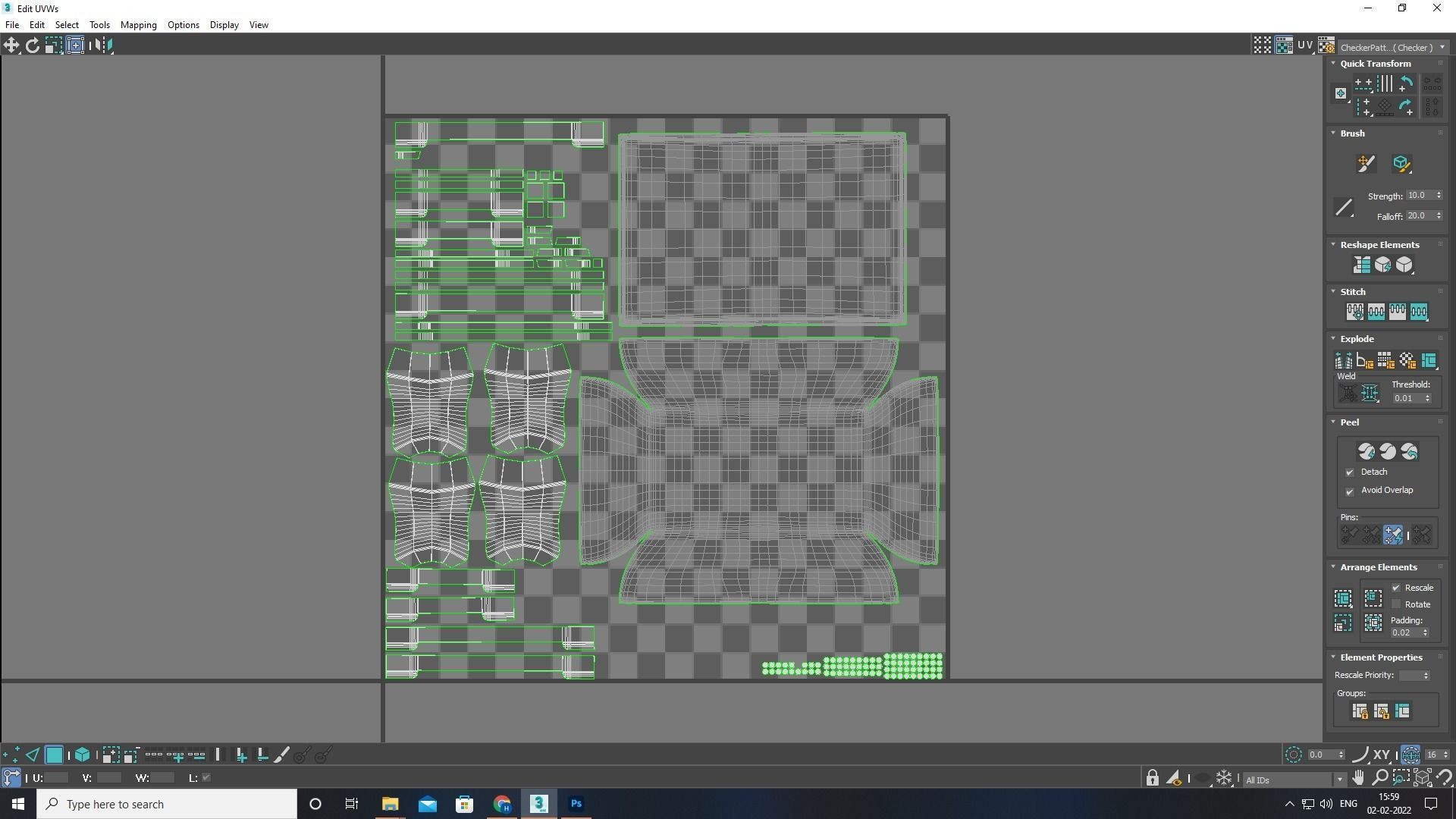Select the Rotate Selected Subobject tool
Image resolution: width=1456 pixels, height=819 pixels.
pyautogui.click(x=33, y=45)
